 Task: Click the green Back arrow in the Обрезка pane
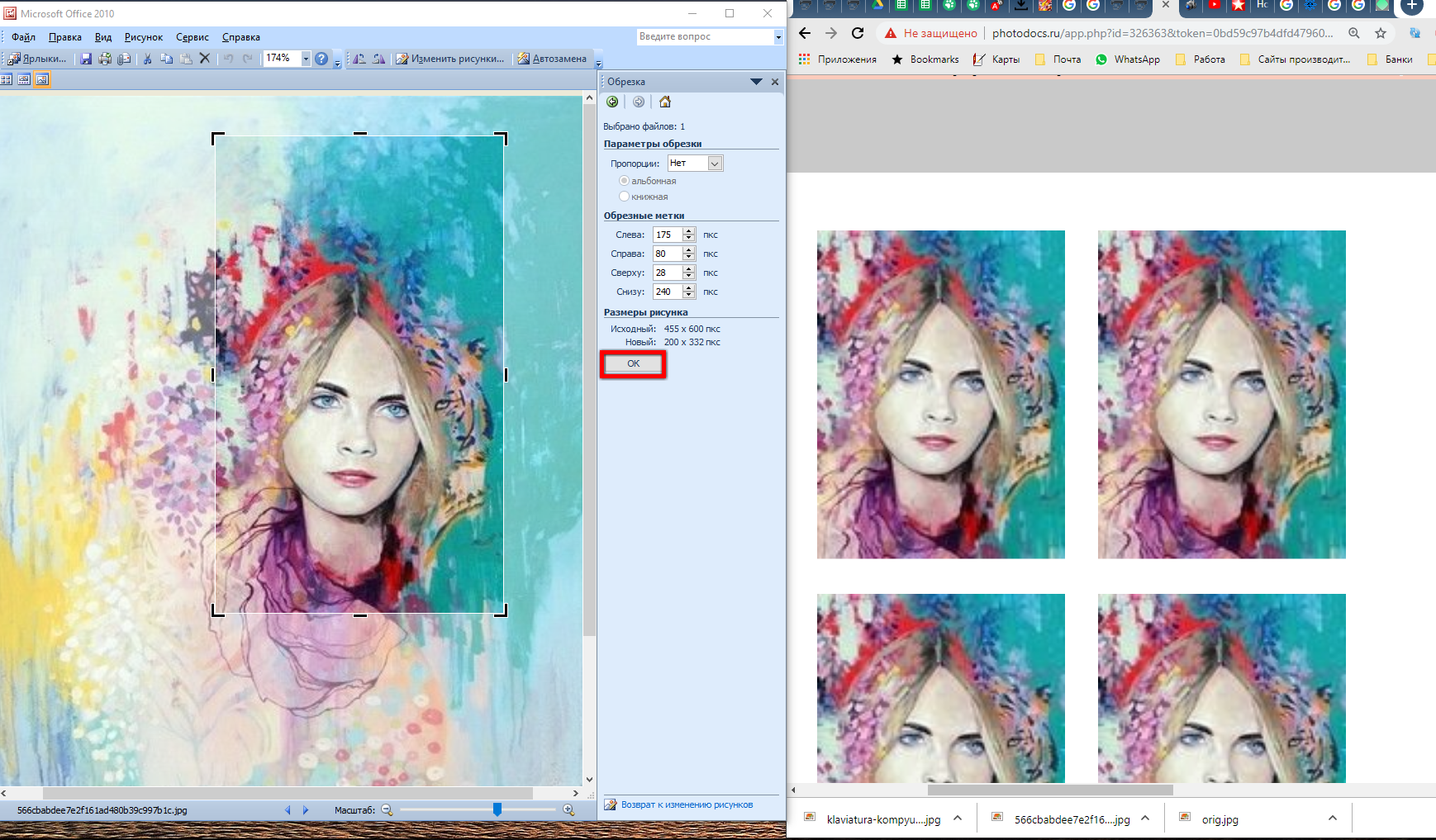click(612, 102)
